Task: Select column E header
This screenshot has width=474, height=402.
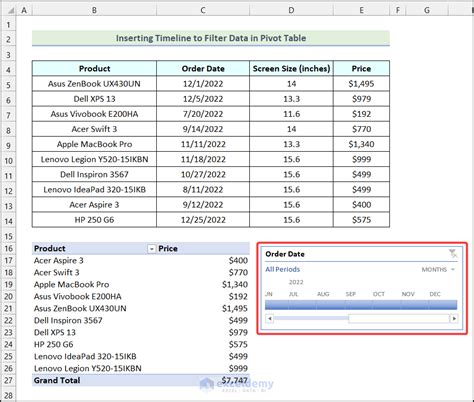Action: click(361, 10)
